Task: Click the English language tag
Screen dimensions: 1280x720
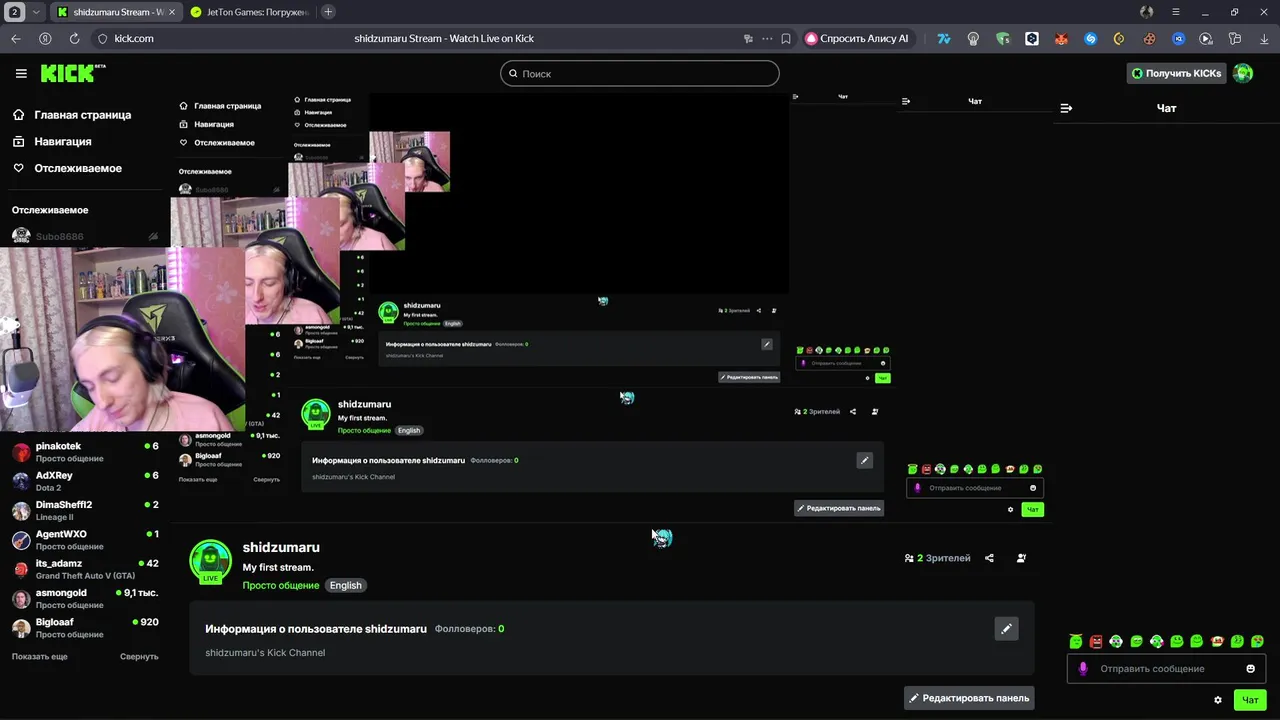Action: coord(346,585)
